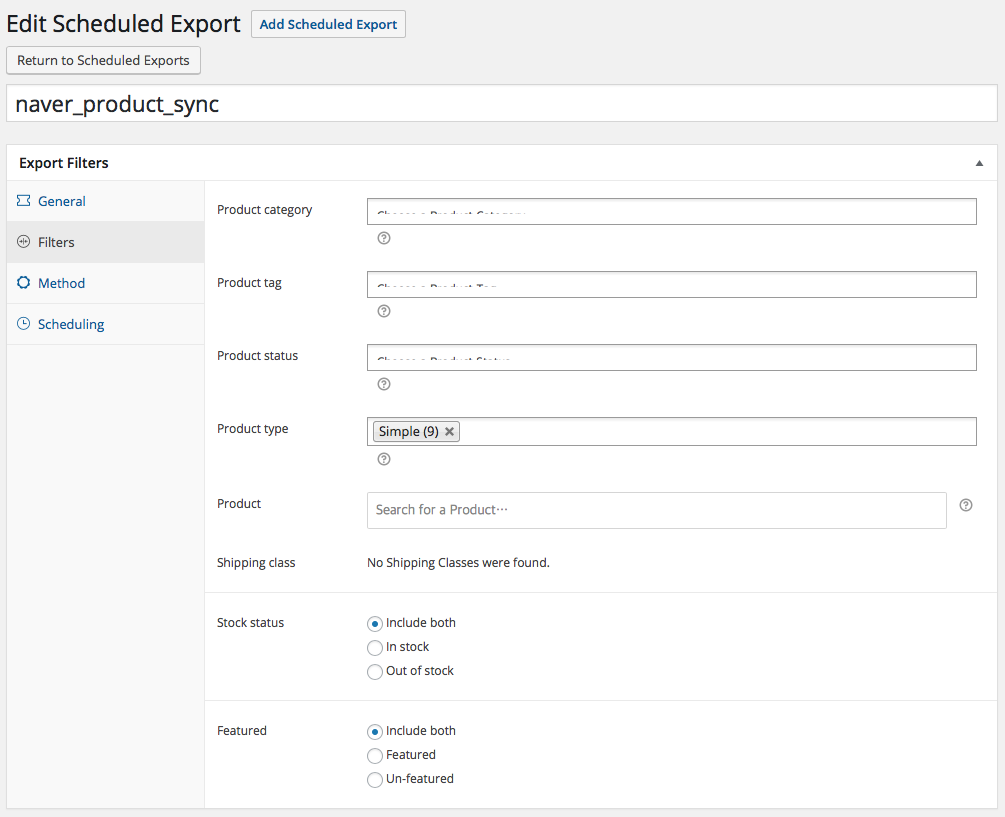Collapse the Export Filters panel
The width and height of the screenshot is (1005, 817).
[x=979, y=163]
